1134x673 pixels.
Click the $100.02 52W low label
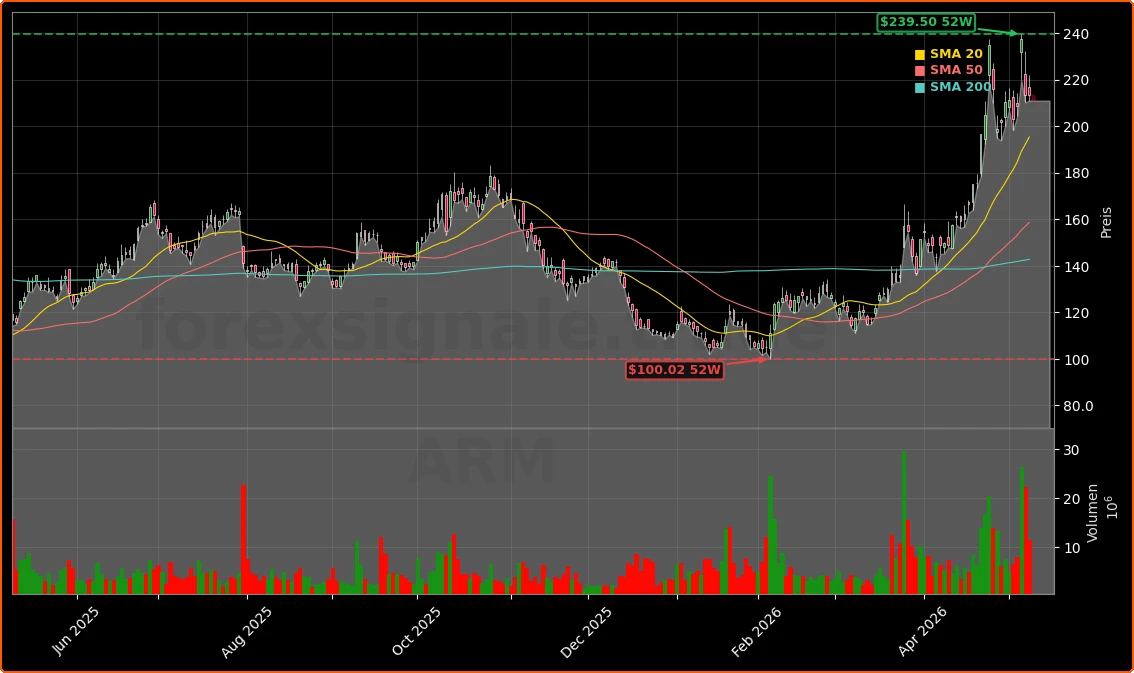pyautogui.click(x=674, y=370)
